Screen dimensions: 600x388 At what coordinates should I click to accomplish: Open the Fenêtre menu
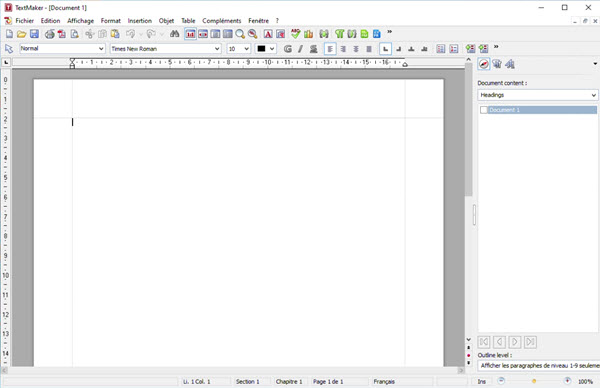click(258, 21)
